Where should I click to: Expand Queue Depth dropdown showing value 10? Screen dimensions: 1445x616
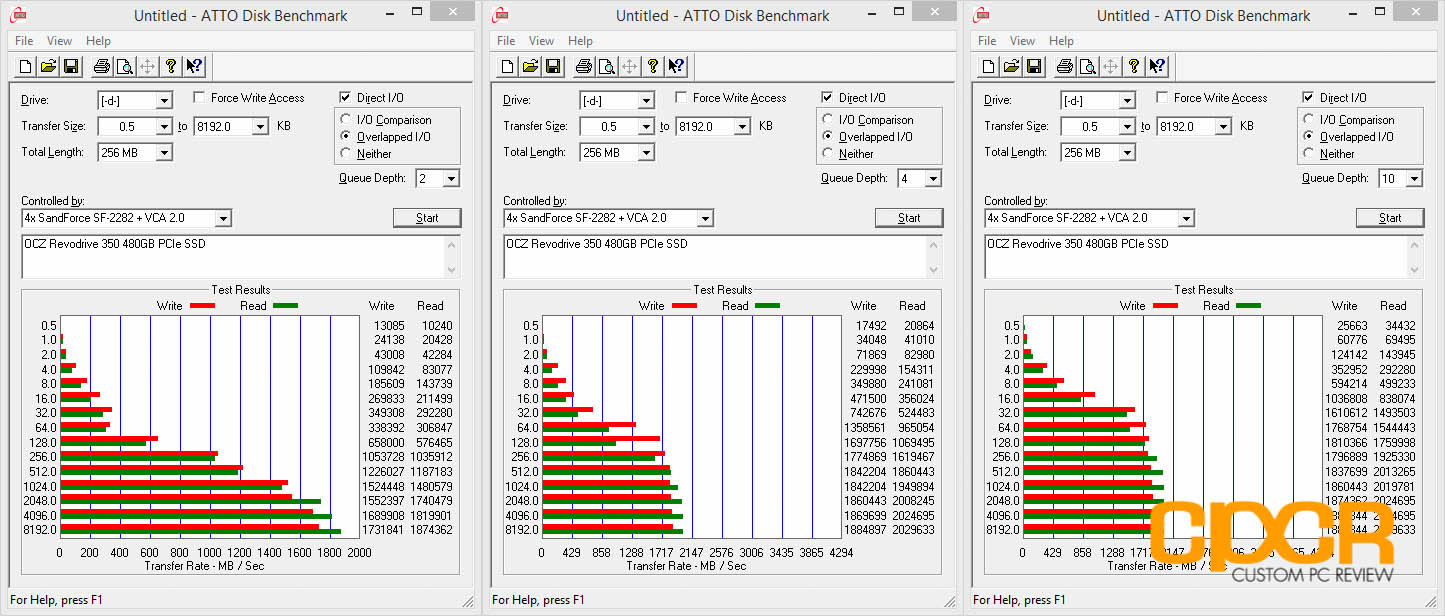[1399, 178]
